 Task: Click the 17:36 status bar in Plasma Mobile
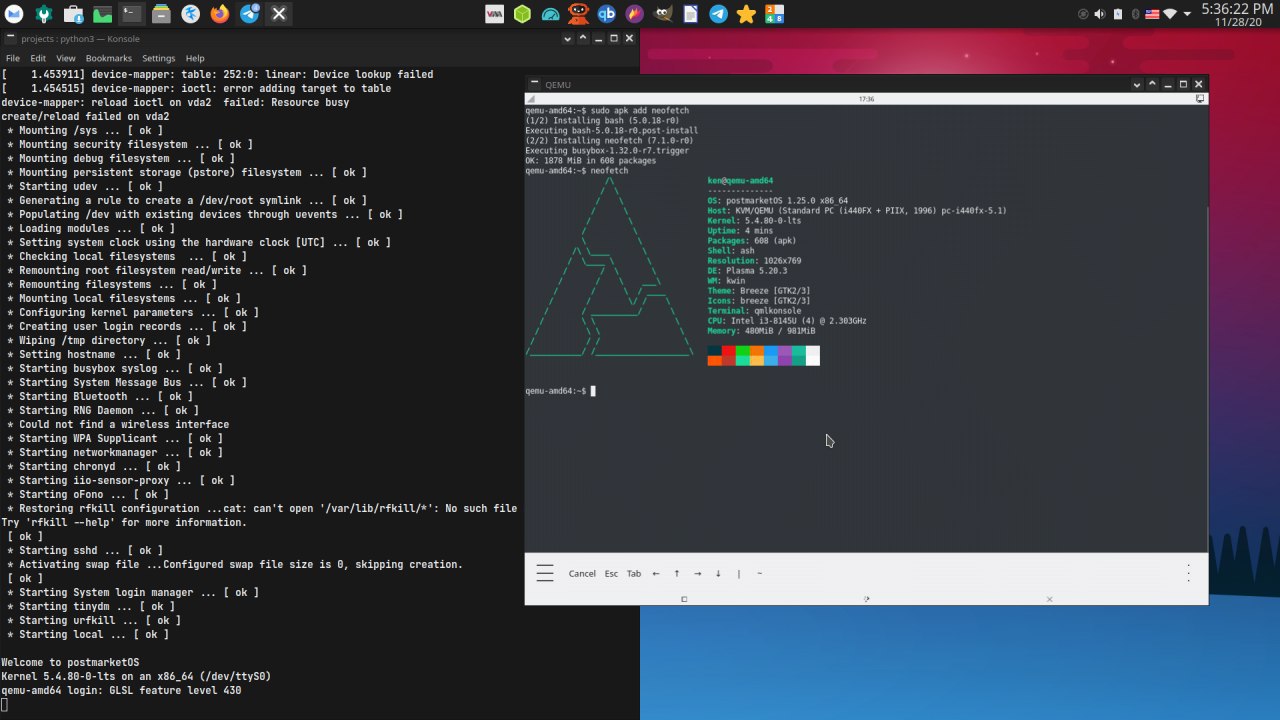(x=866, y=99)
